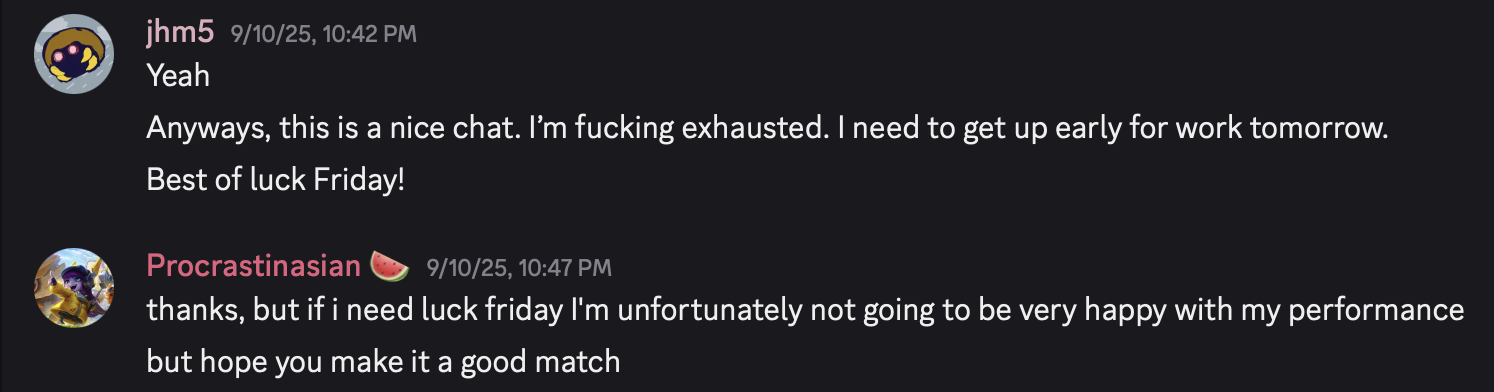The width and height of the screenshot is (1494, 392).
Task: Open jhm5's profile avatar
Action: 73,55
